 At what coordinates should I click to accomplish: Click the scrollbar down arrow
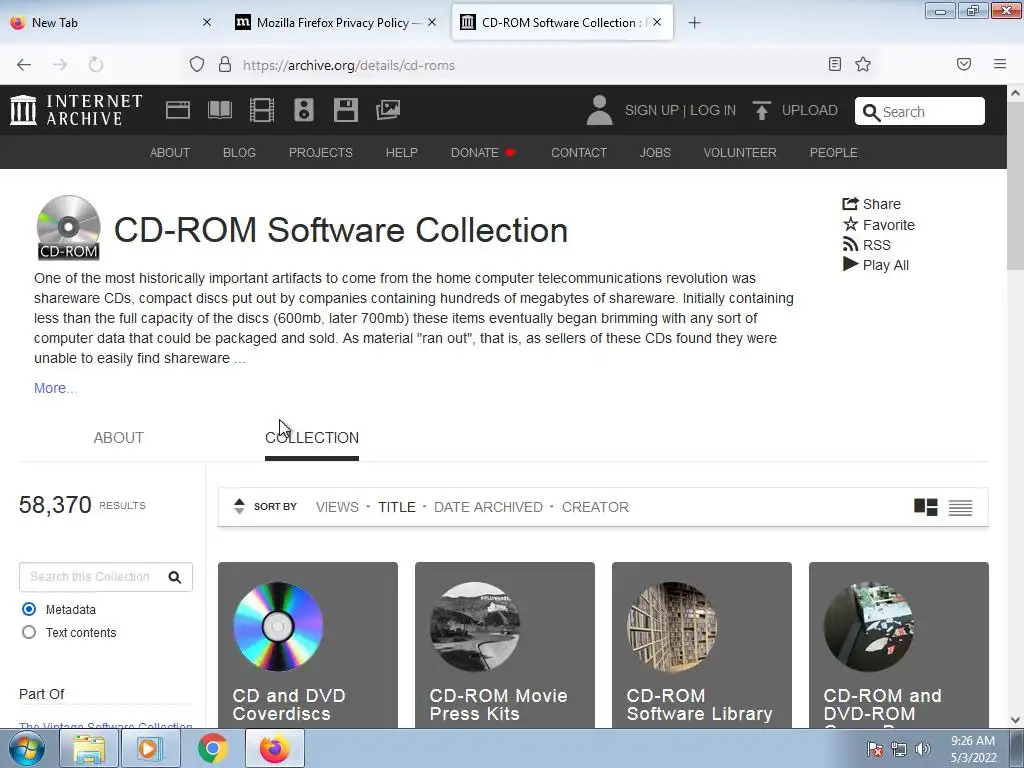pos(1015,720)
